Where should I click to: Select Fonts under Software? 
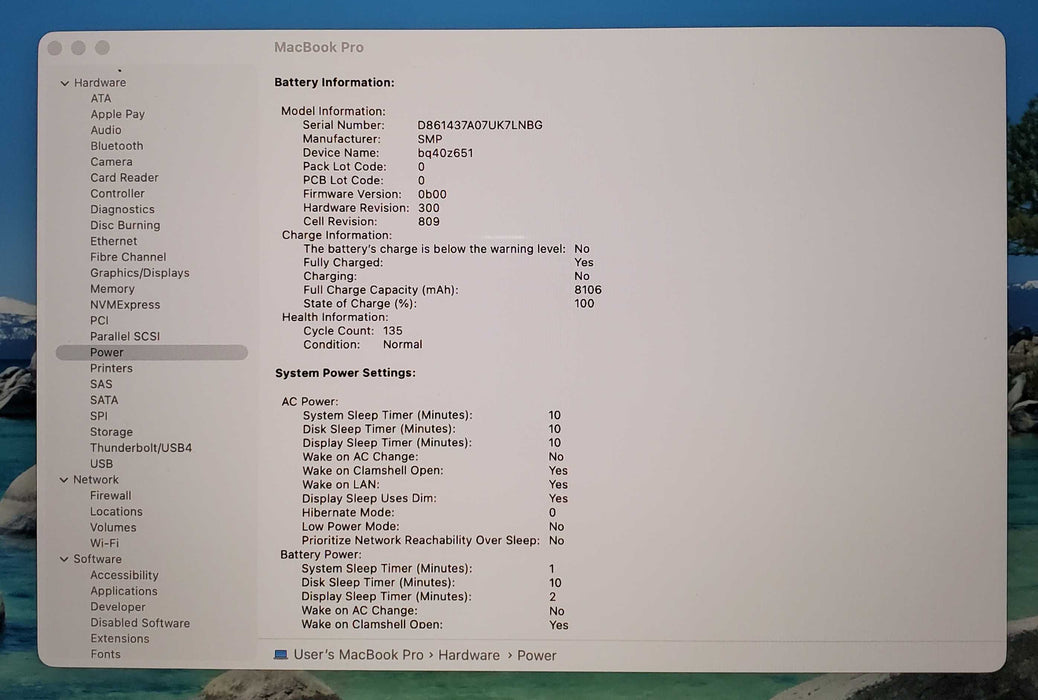coord(106,654)
